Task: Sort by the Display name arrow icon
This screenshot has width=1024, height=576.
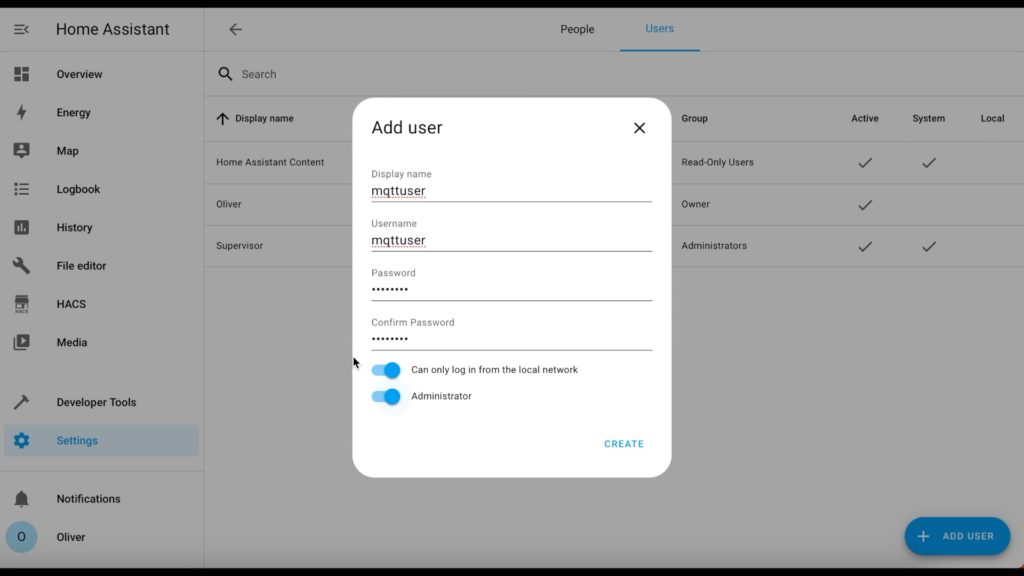Action: 223,118
